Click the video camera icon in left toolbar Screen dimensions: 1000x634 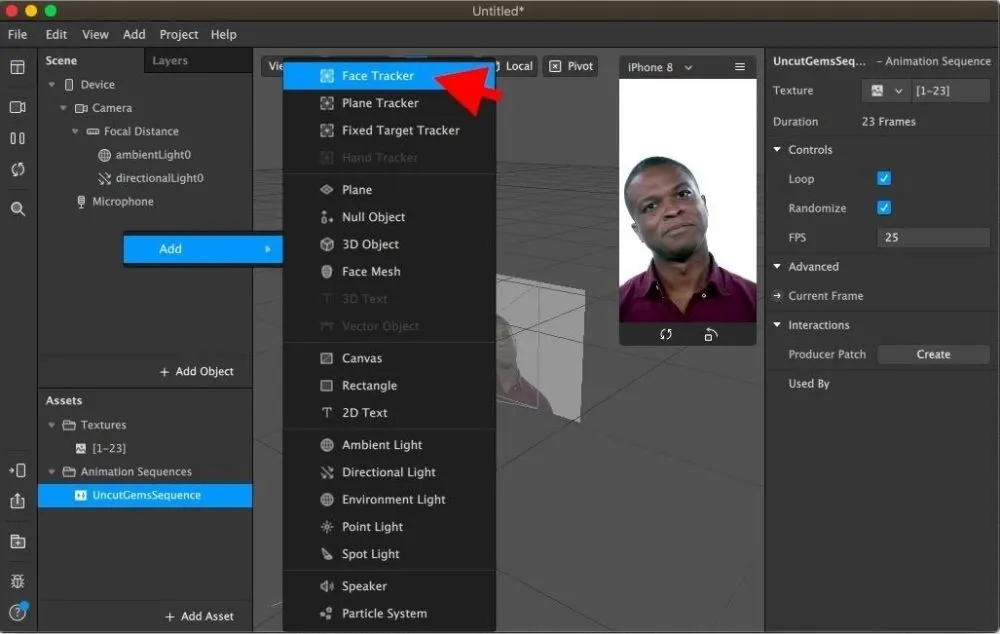coord(17,107)
